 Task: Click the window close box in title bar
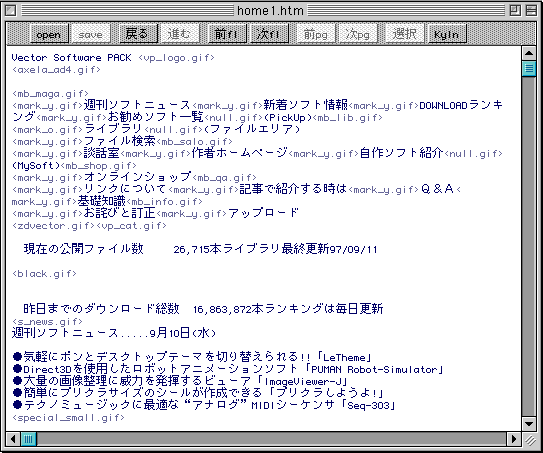coord(11,11)
